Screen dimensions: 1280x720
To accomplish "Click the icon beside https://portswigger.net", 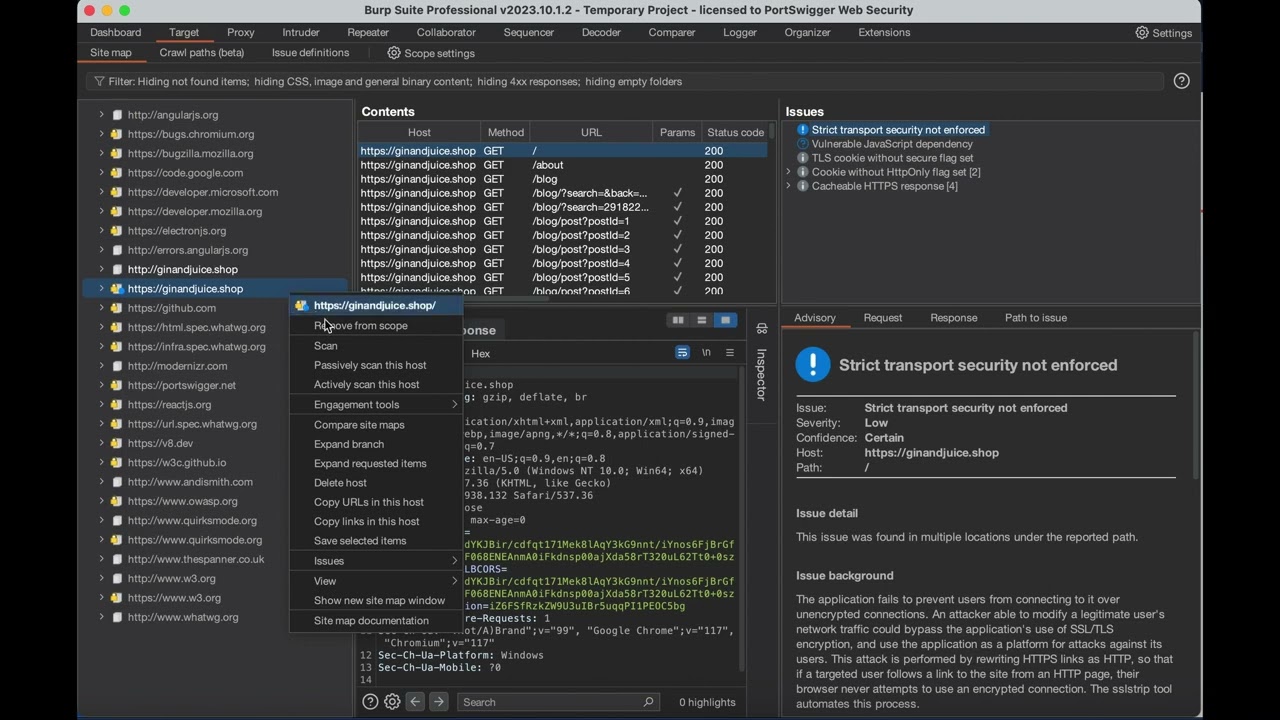I will coord(117,385).
